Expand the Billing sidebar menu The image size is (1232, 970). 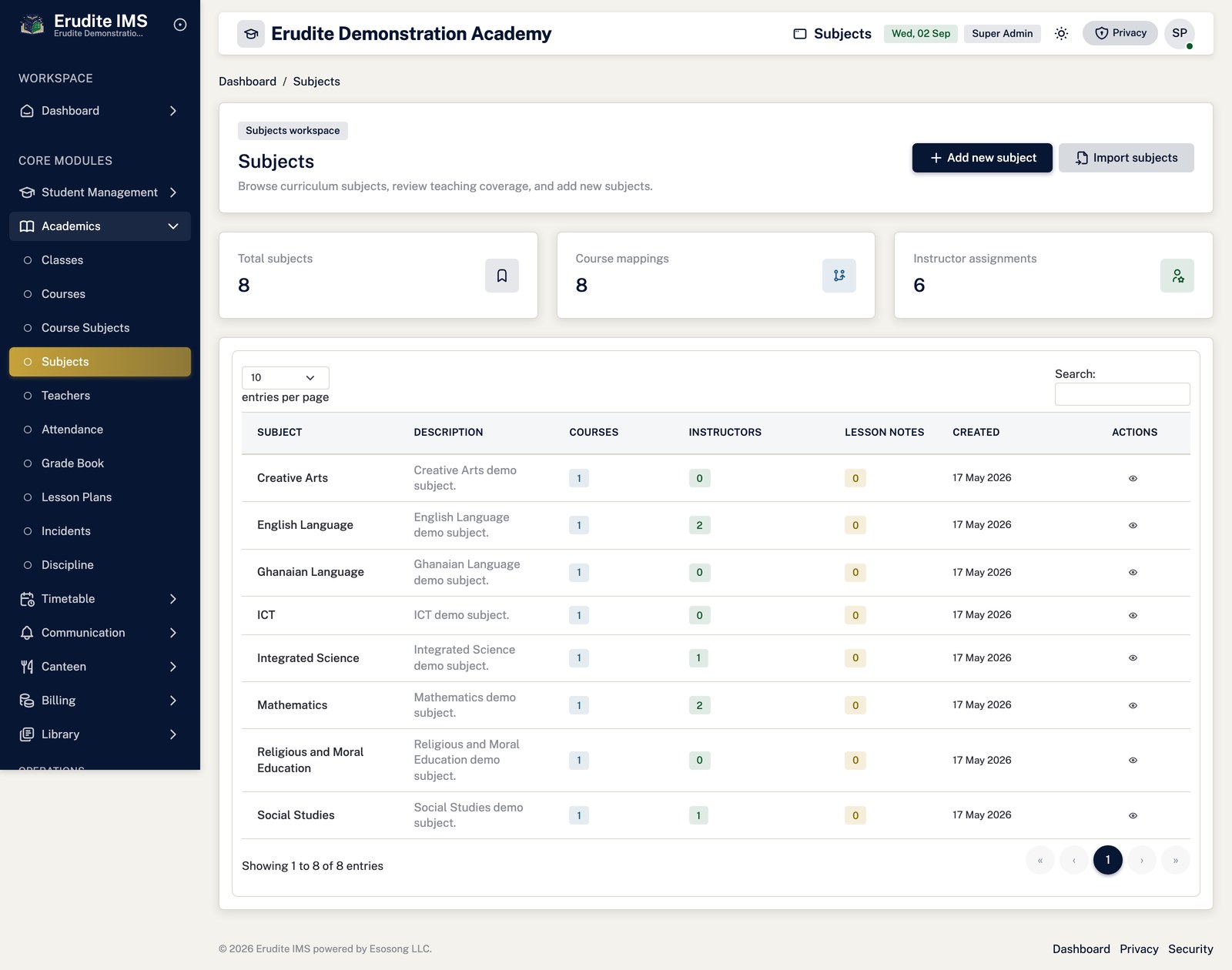pyautogui.click(x=100, y=701)
